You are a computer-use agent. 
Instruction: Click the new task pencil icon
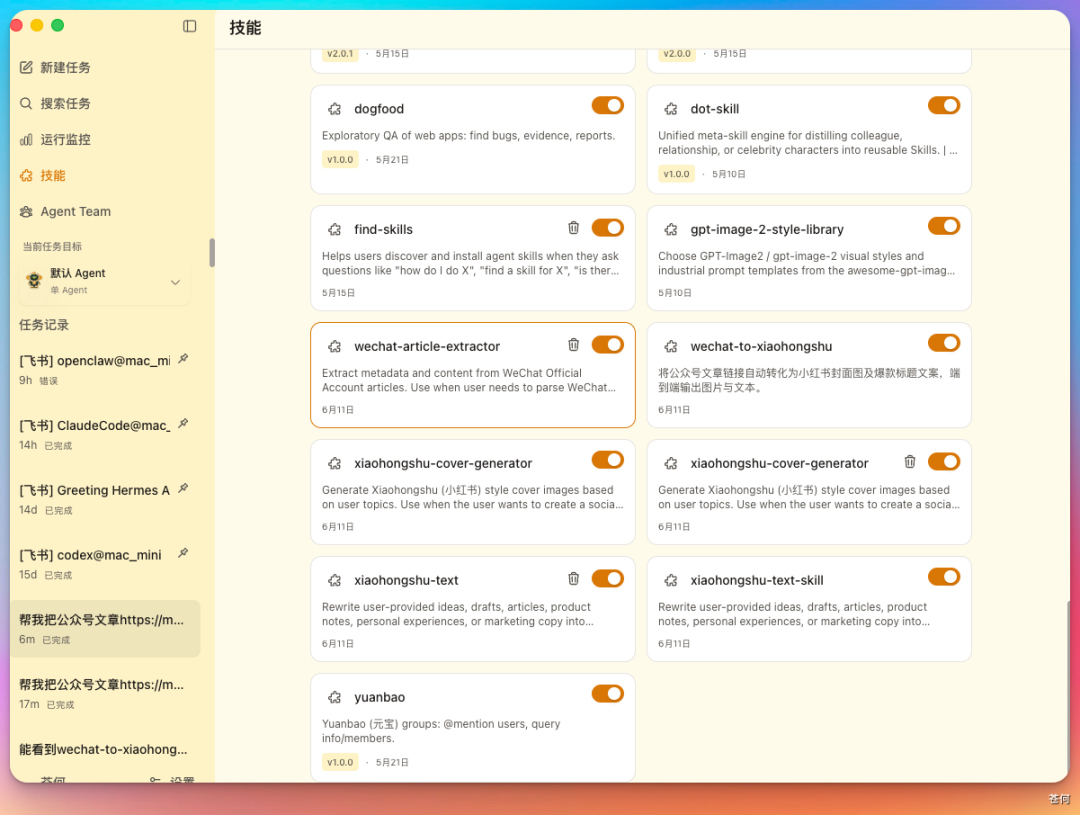pos(26,67)
